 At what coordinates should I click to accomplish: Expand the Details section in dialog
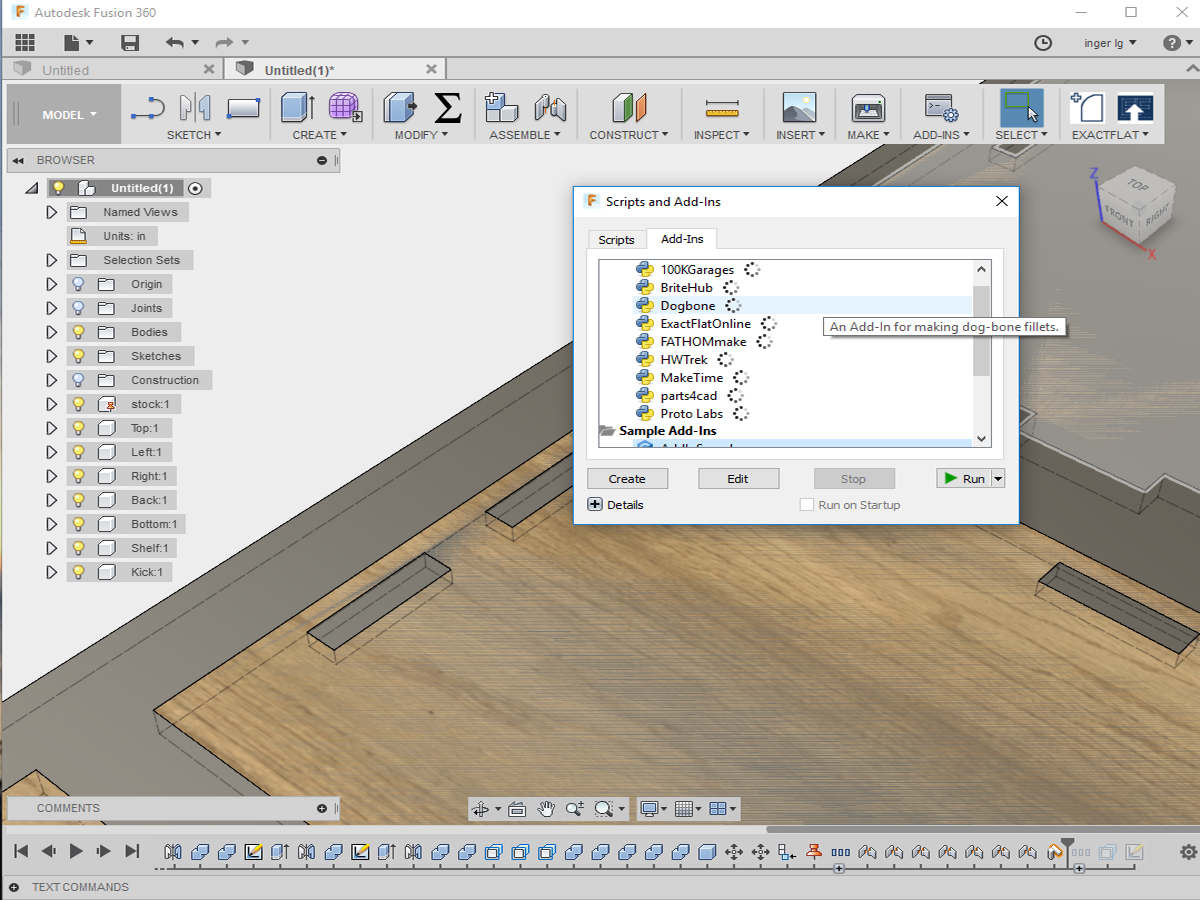[x=595, y=505]
